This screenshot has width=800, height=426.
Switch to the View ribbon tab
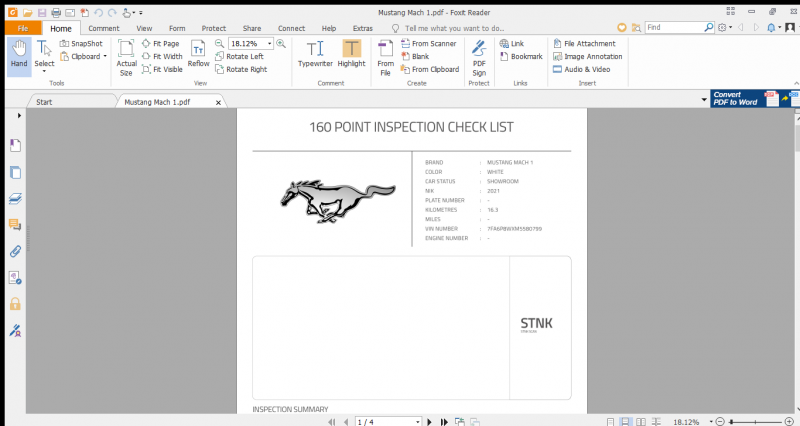pos(144,28)
